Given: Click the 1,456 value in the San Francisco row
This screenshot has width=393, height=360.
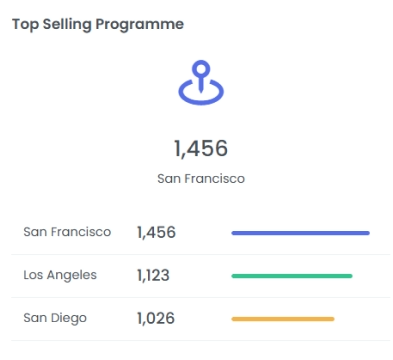Looking at the screenshot, I should tap(156, 232).
